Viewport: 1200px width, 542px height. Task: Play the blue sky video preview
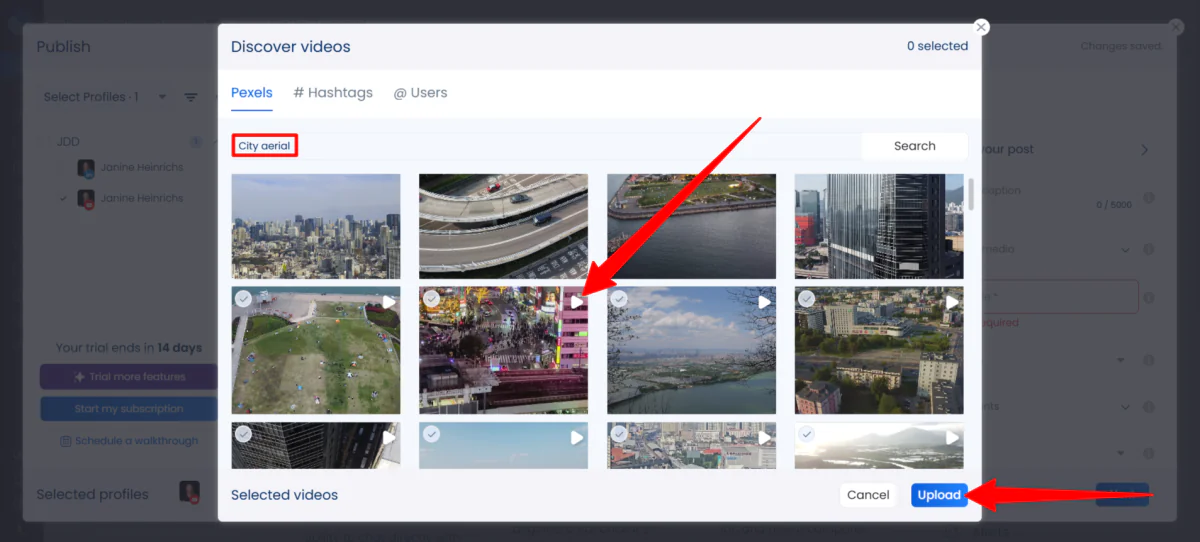tap(577, 437)
